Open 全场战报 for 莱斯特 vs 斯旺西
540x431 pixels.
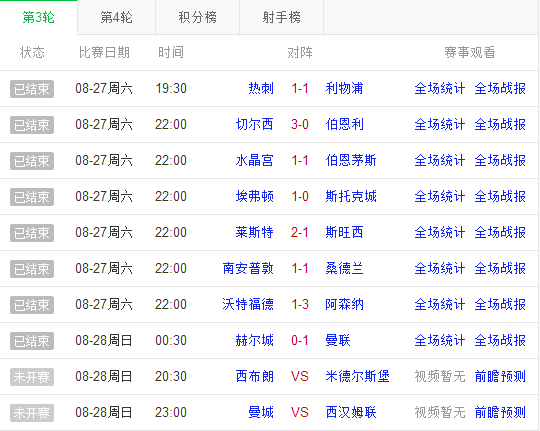[x=500, y=233]
